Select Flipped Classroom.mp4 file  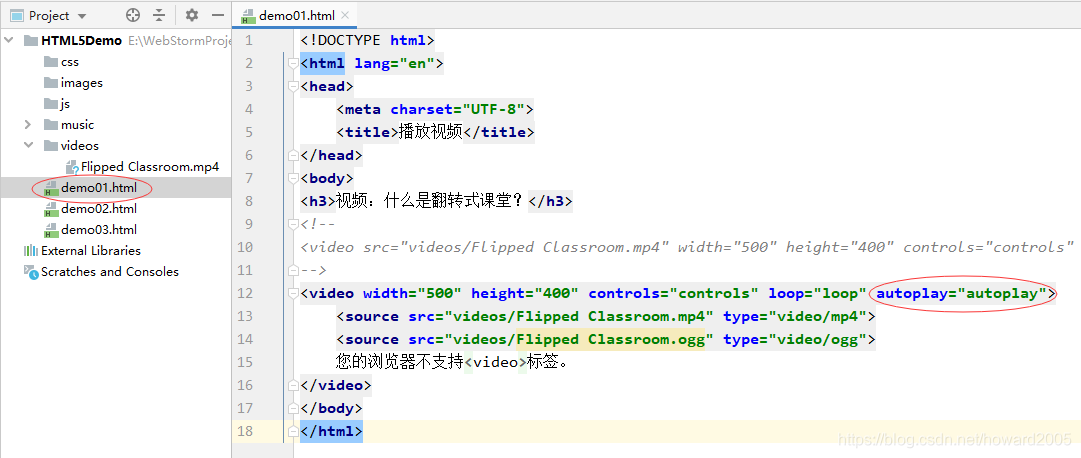click(150, 167)
